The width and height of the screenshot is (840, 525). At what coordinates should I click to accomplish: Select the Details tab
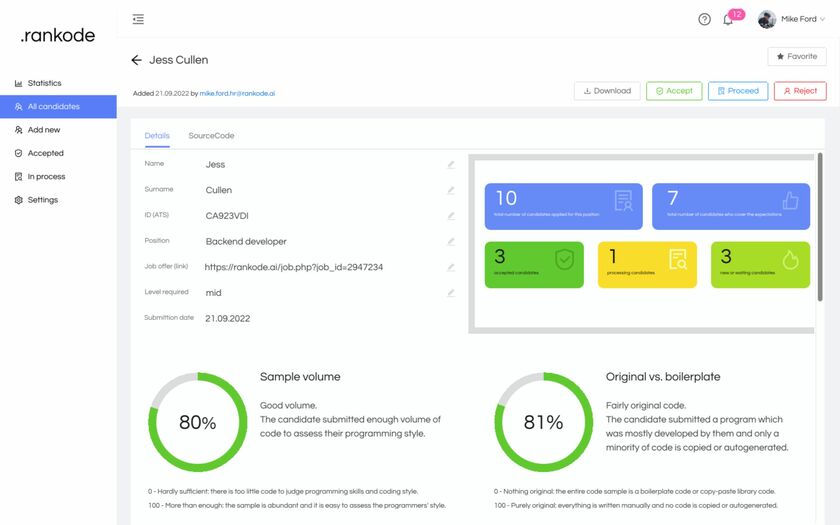pyautogui.click(x=157, y=136)
